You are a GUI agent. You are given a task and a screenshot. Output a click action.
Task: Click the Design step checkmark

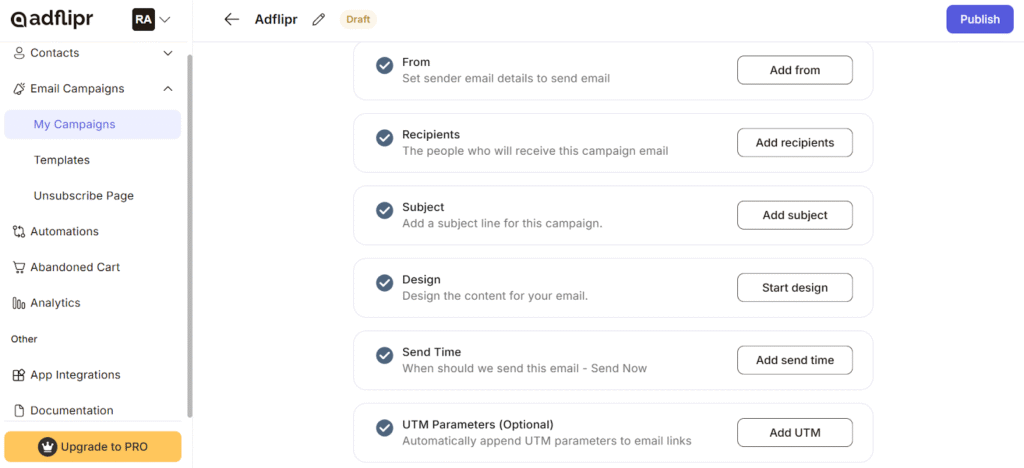[x=384, y=283]
